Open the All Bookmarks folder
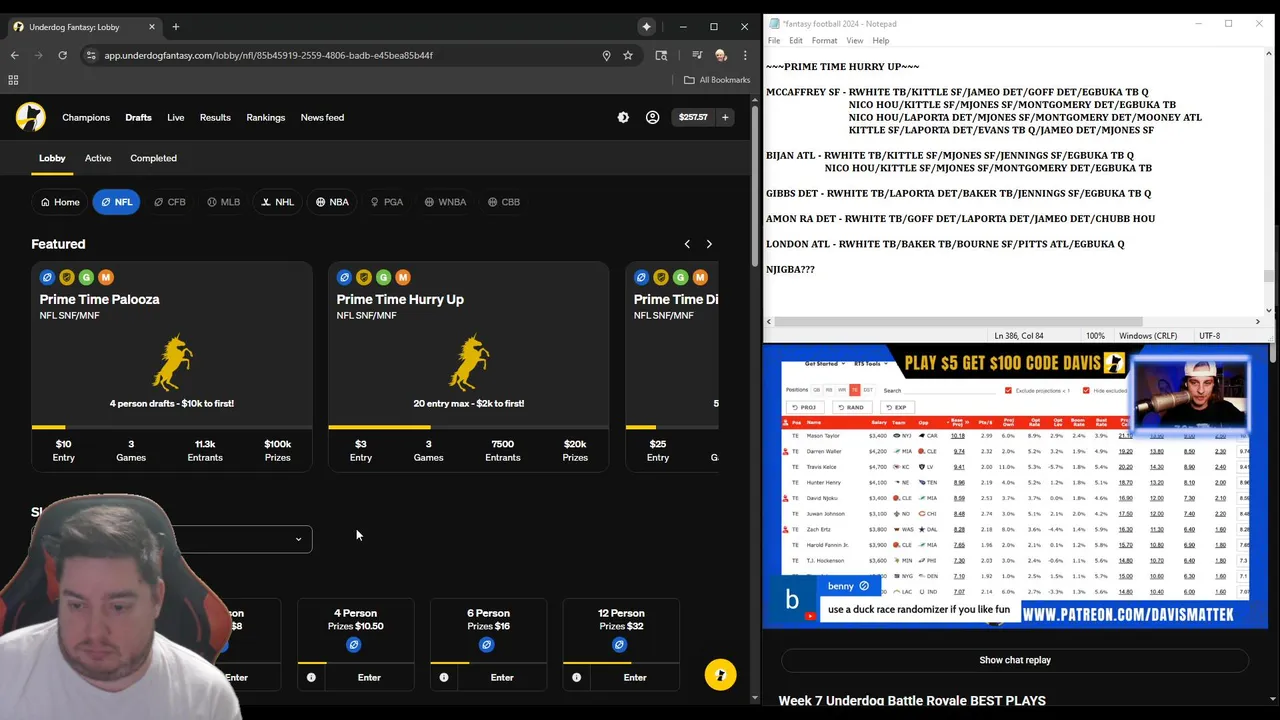 (717, 80)
